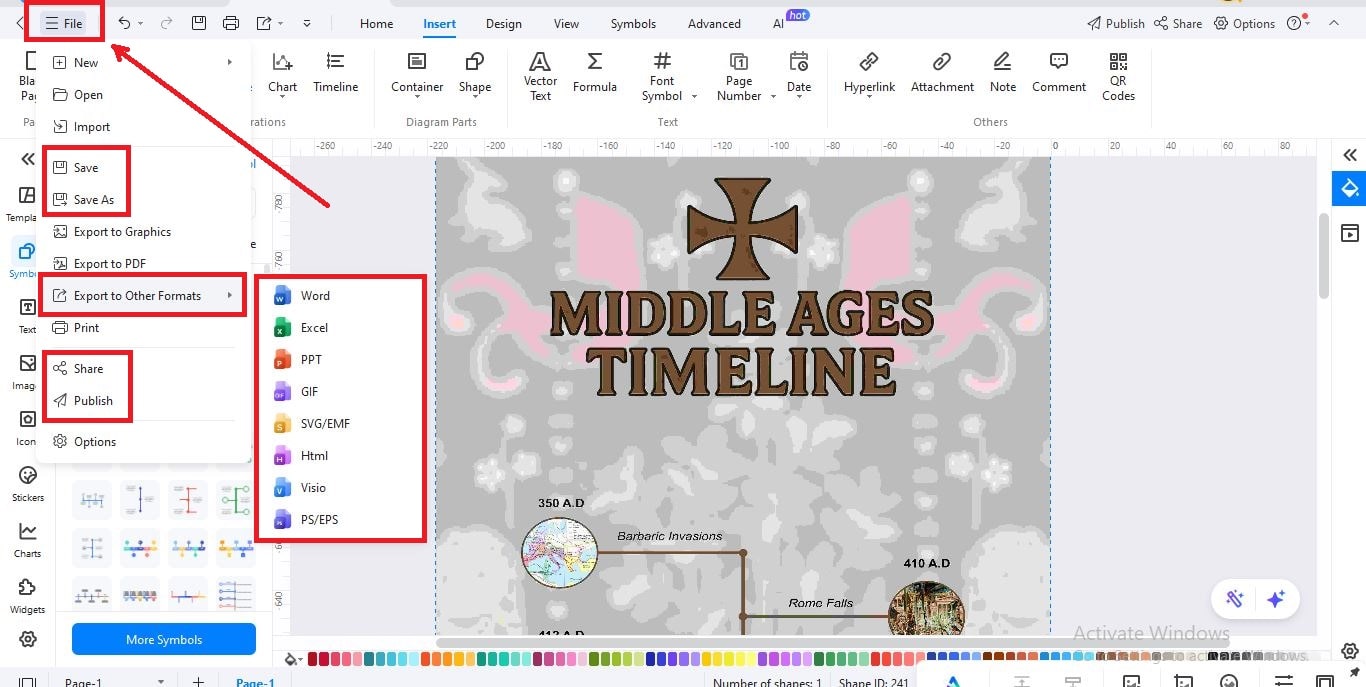
Task: Click Publish in the top right corner
Action: click(1115, 22)
